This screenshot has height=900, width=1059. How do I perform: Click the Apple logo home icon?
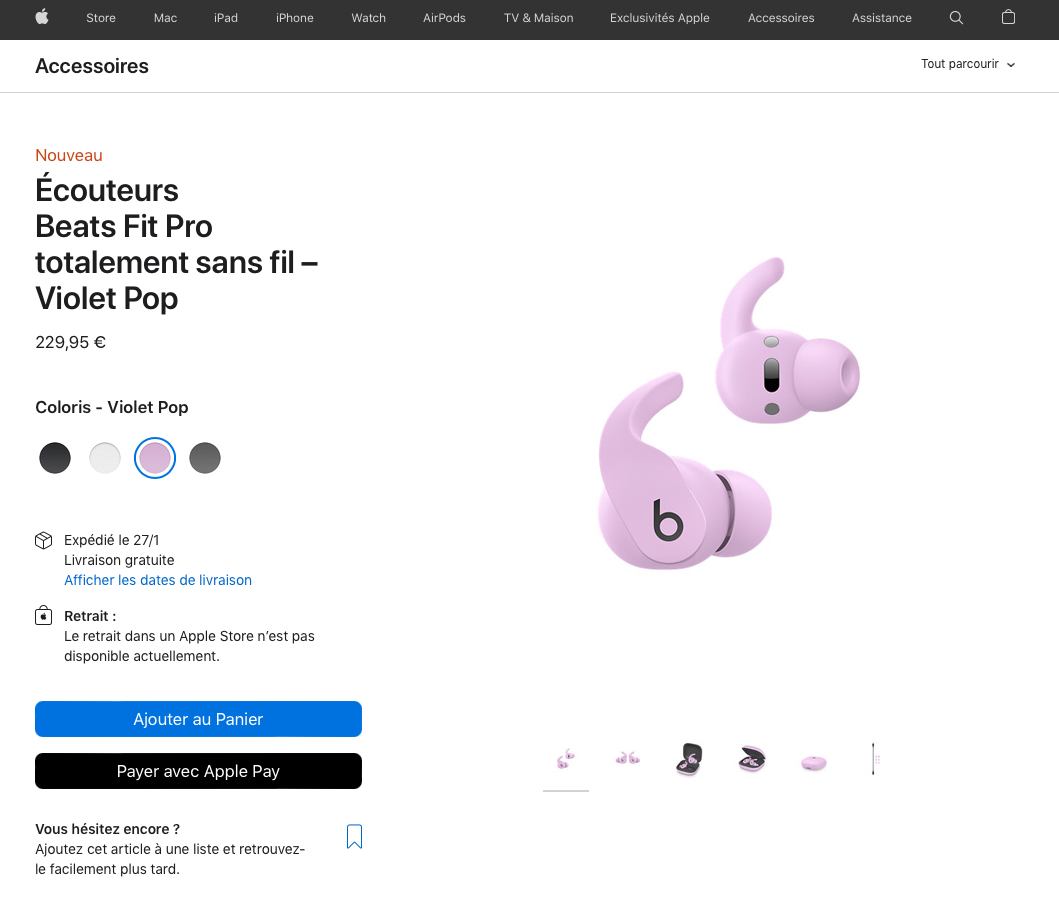[x=42, y=17]
